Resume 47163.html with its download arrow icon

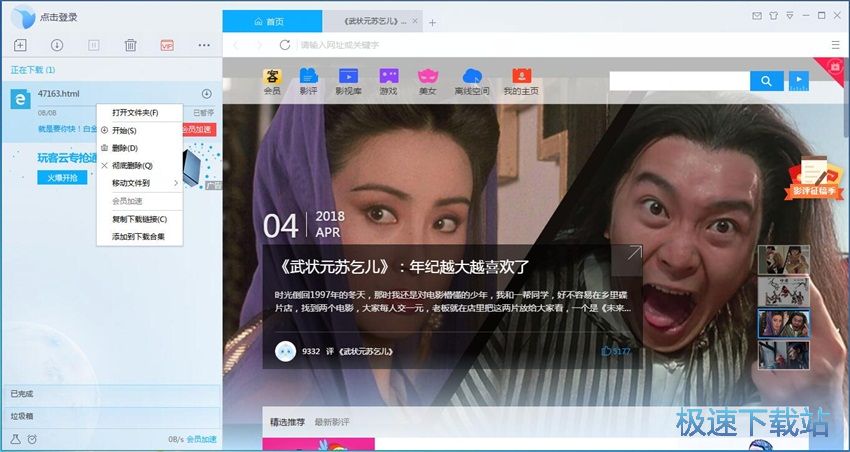(x=207, y=94)
